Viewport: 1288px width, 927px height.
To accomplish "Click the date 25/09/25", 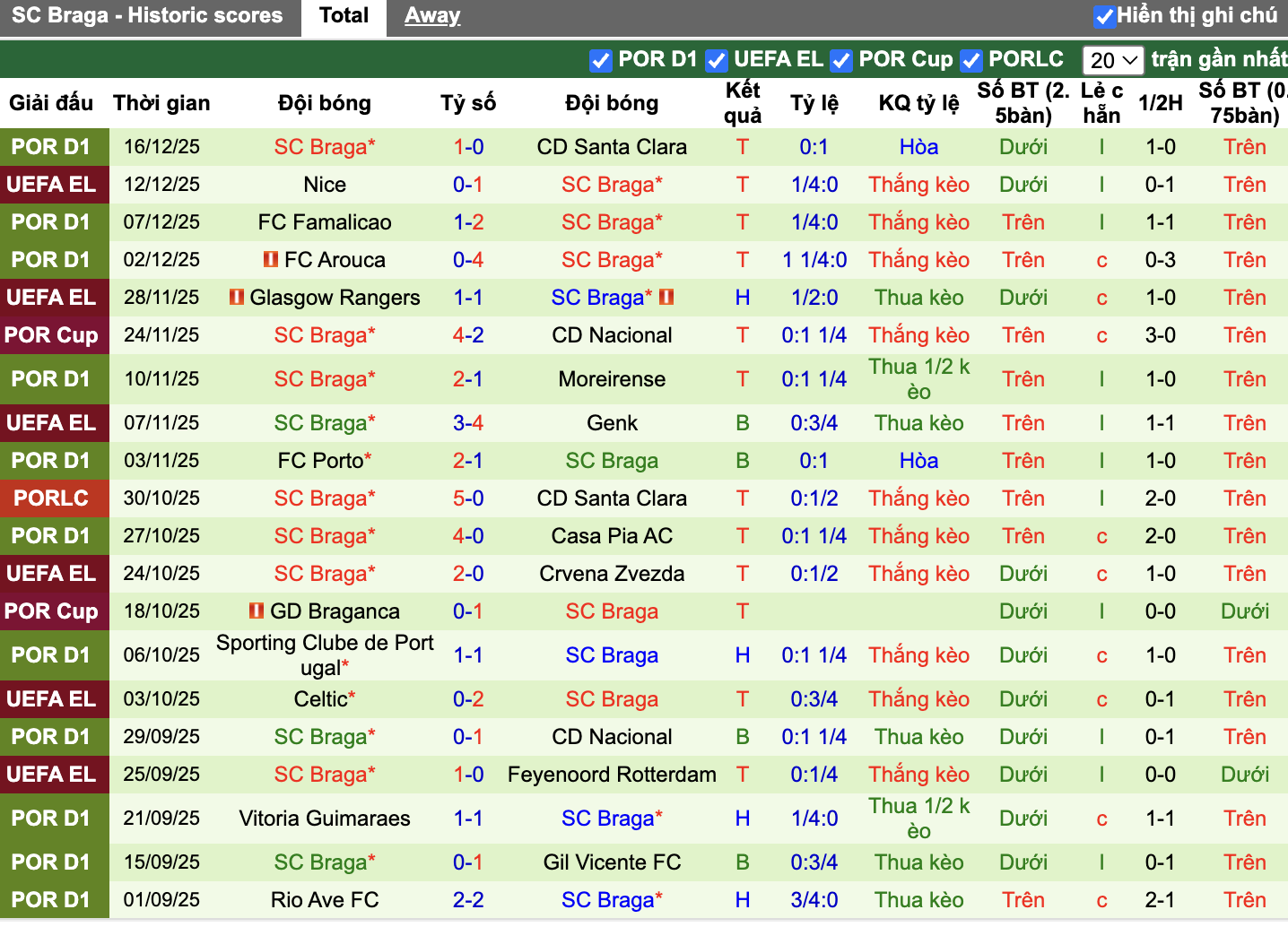I will [x=161, y=775].
